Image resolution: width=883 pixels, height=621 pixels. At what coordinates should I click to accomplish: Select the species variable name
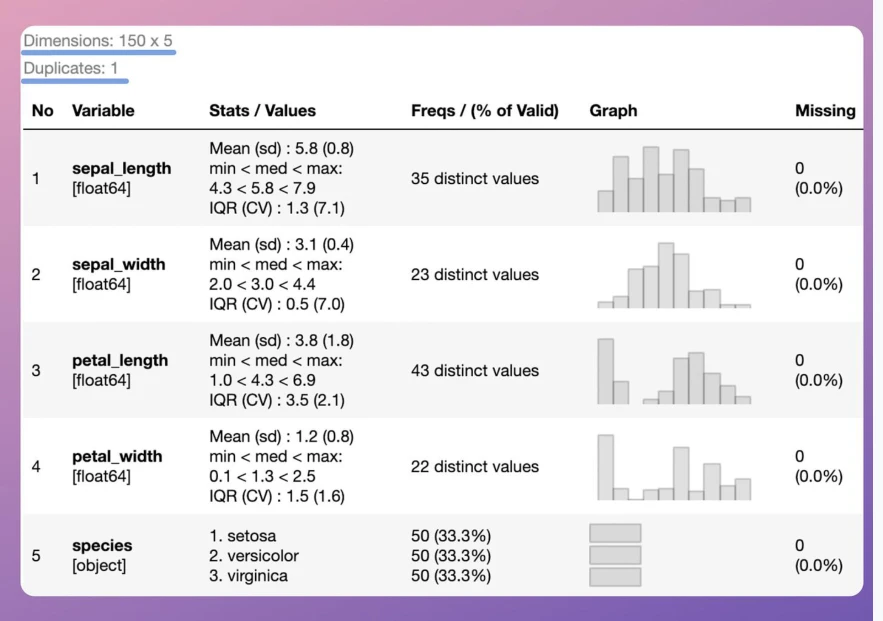(x=102, y=546)
